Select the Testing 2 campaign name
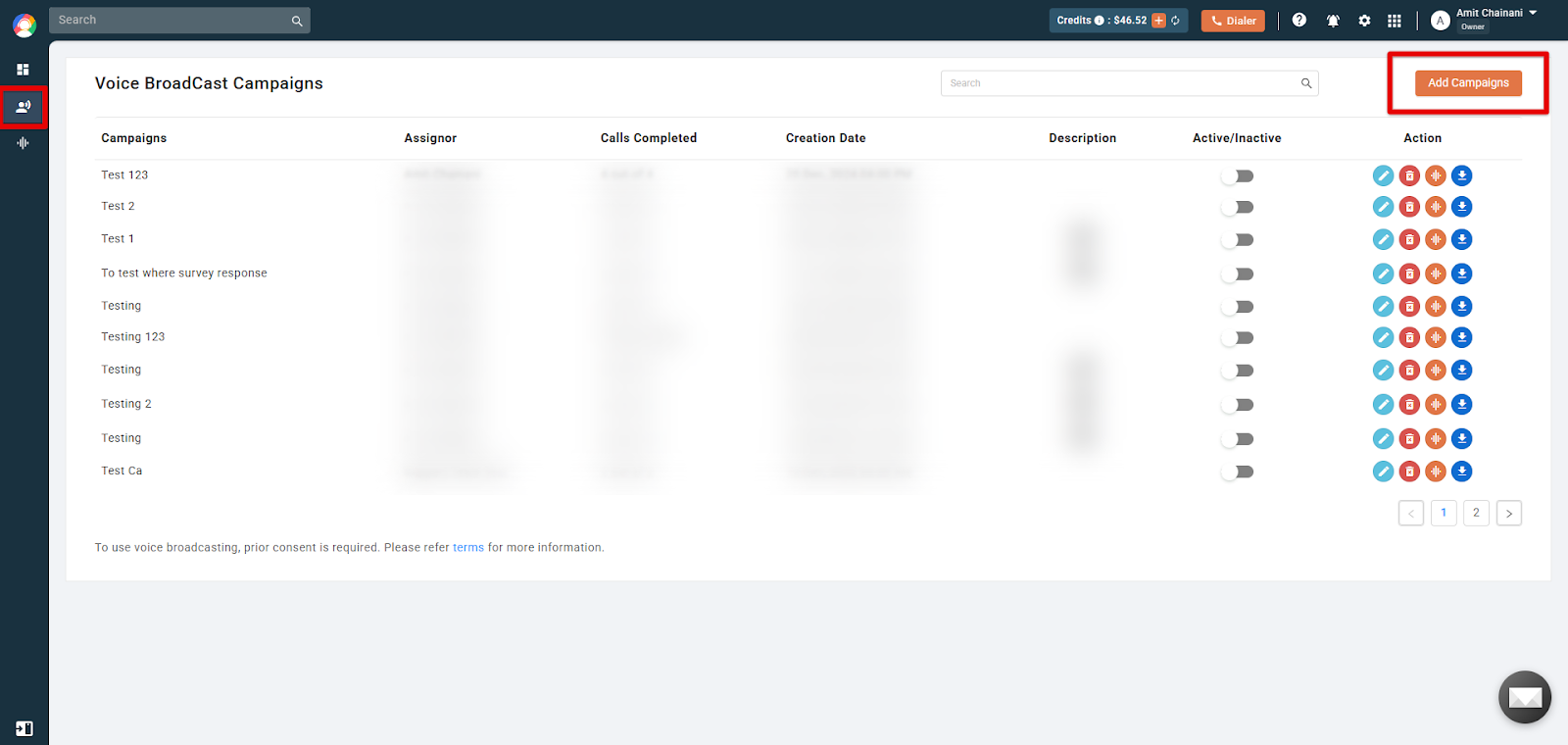 point(126,404)
